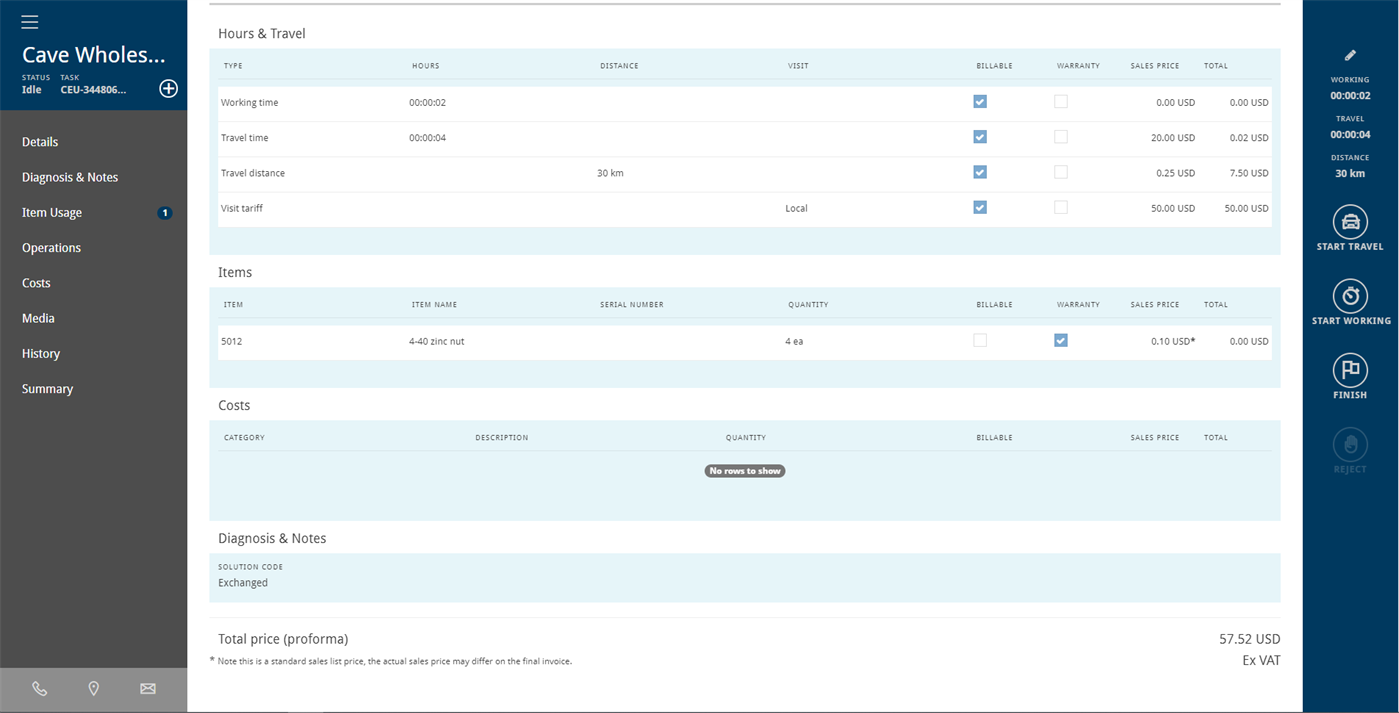Open the location icon at the bottom sidebar
This screenshot has width=1399, height=713.
click(x=93, y=688)
